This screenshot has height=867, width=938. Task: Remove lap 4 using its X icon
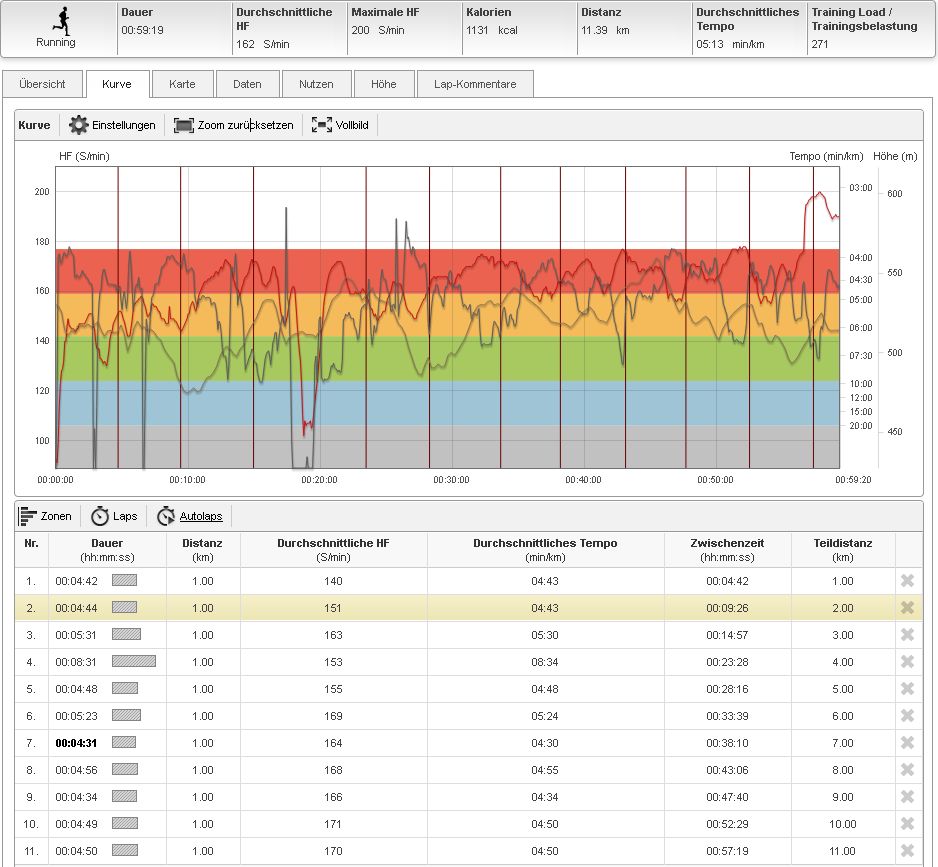coord(907,662)
